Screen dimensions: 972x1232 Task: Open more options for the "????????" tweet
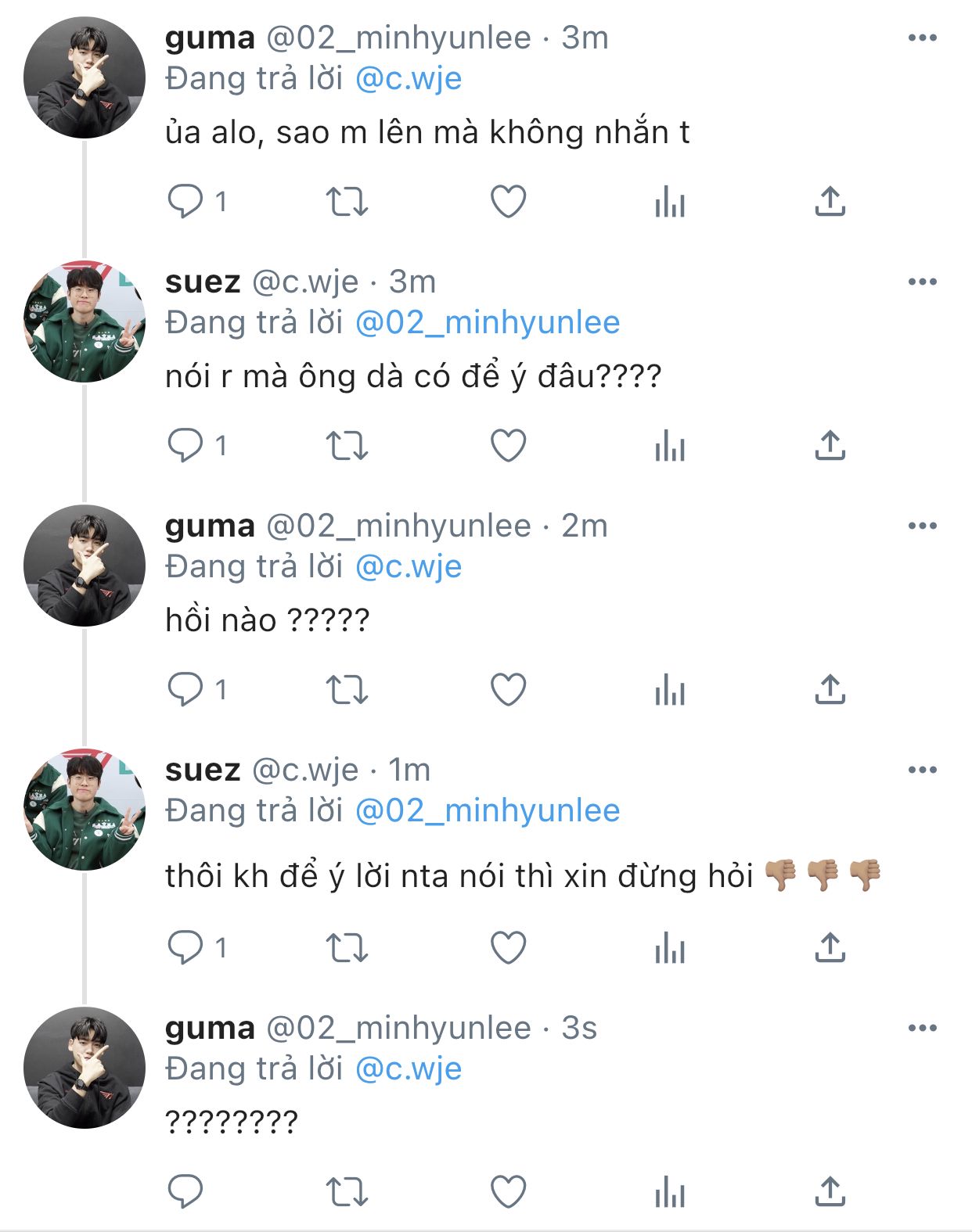[x=922, y=1028]
